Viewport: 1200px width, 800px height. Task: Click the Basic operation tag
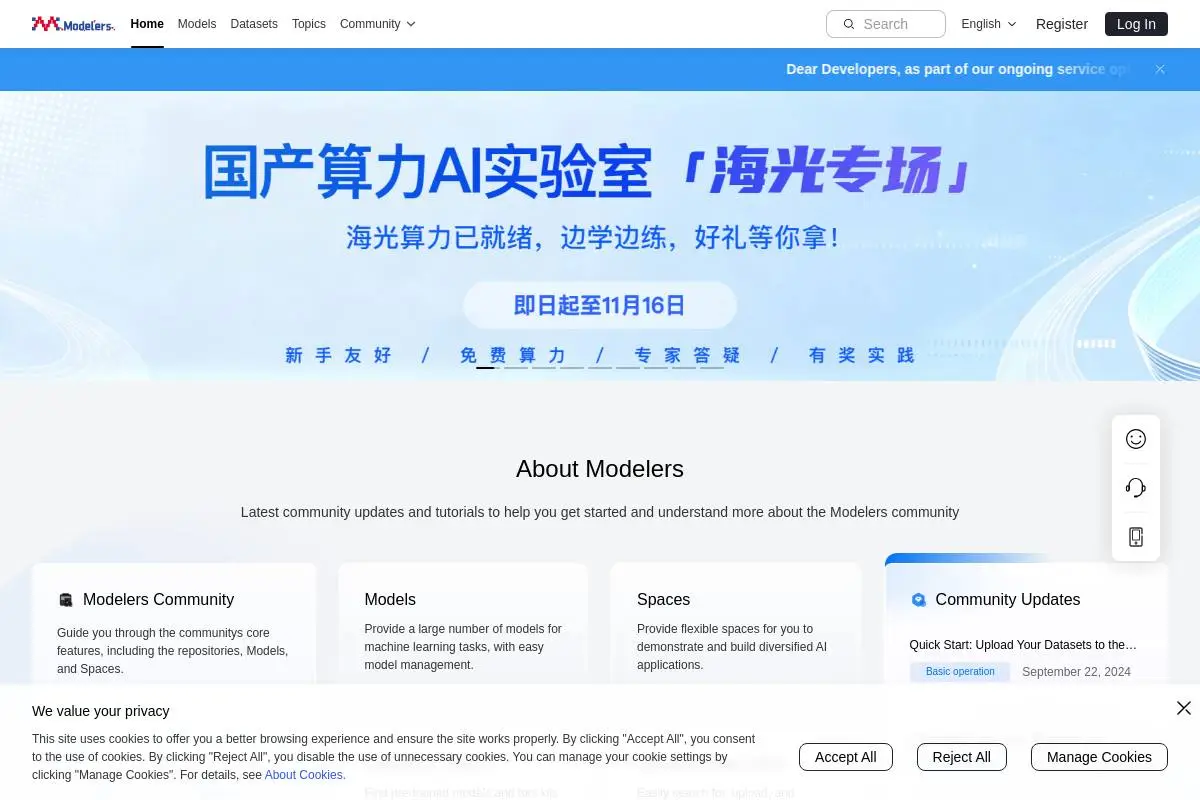(x=960, y=672)
